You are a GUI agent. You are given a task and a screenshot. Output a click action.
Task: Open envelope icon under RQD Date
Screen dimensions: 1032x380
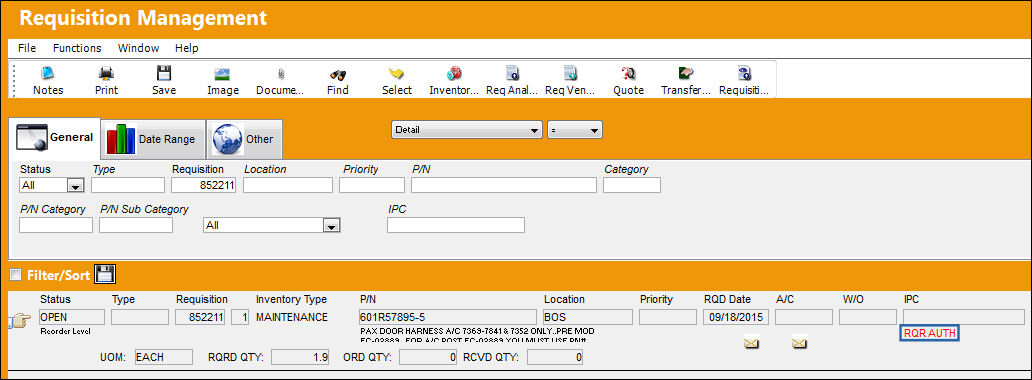tap(751, 343)
